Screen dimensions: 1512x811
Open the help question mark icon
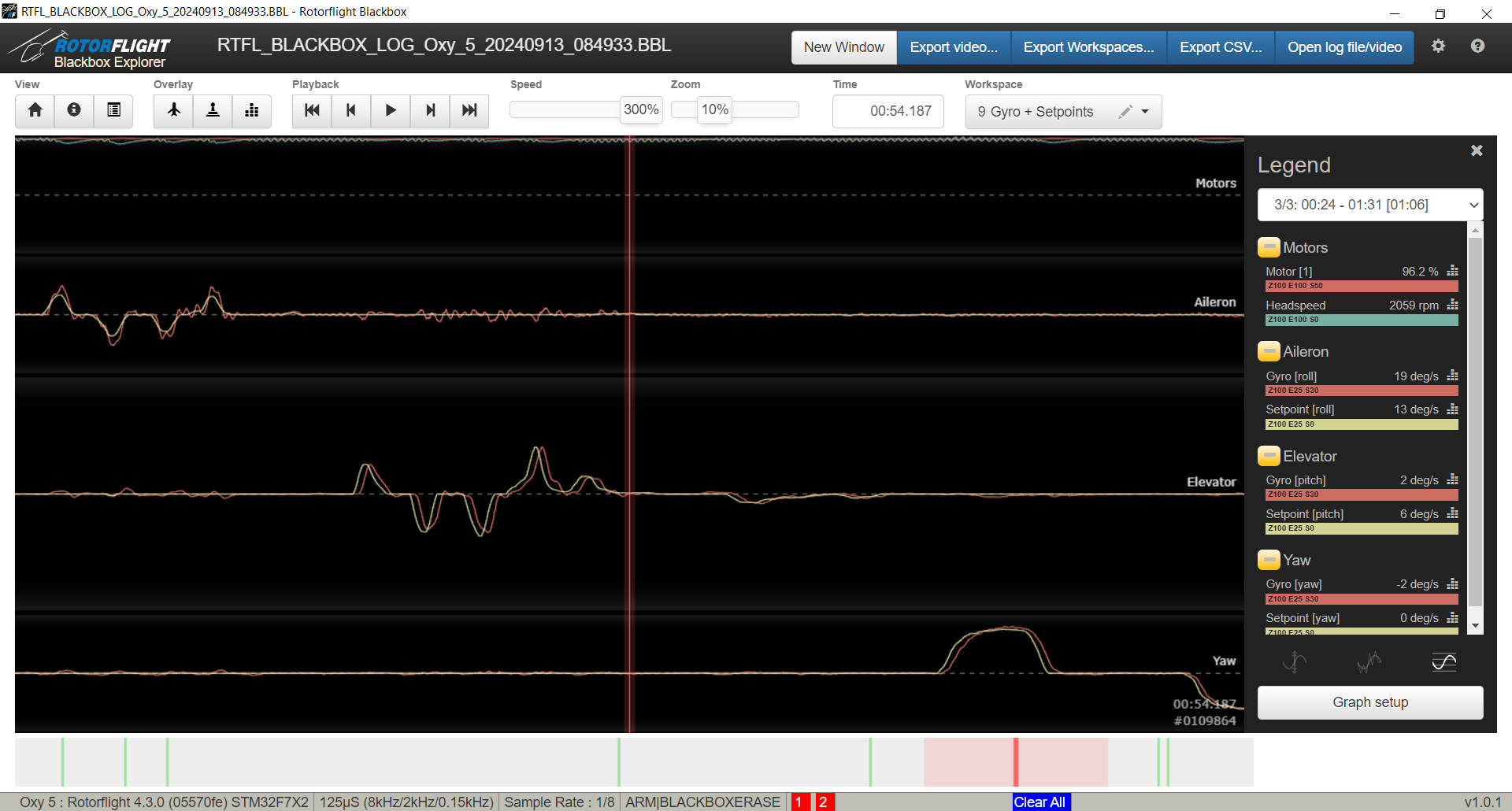1477,46
